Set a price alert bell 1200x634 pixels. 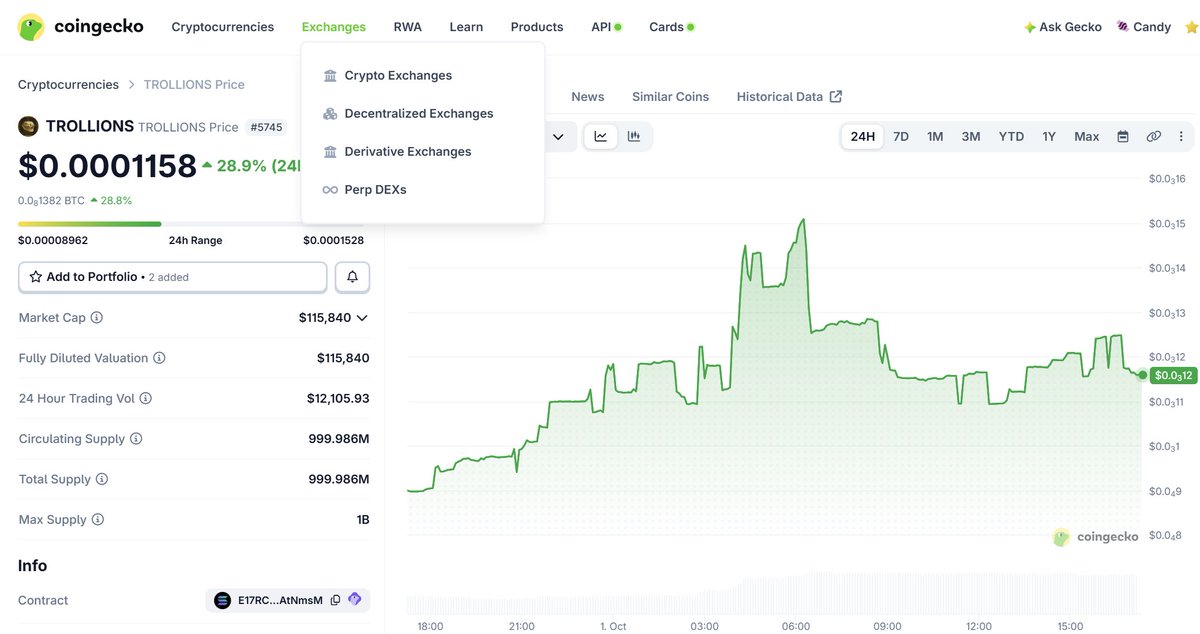352,277
